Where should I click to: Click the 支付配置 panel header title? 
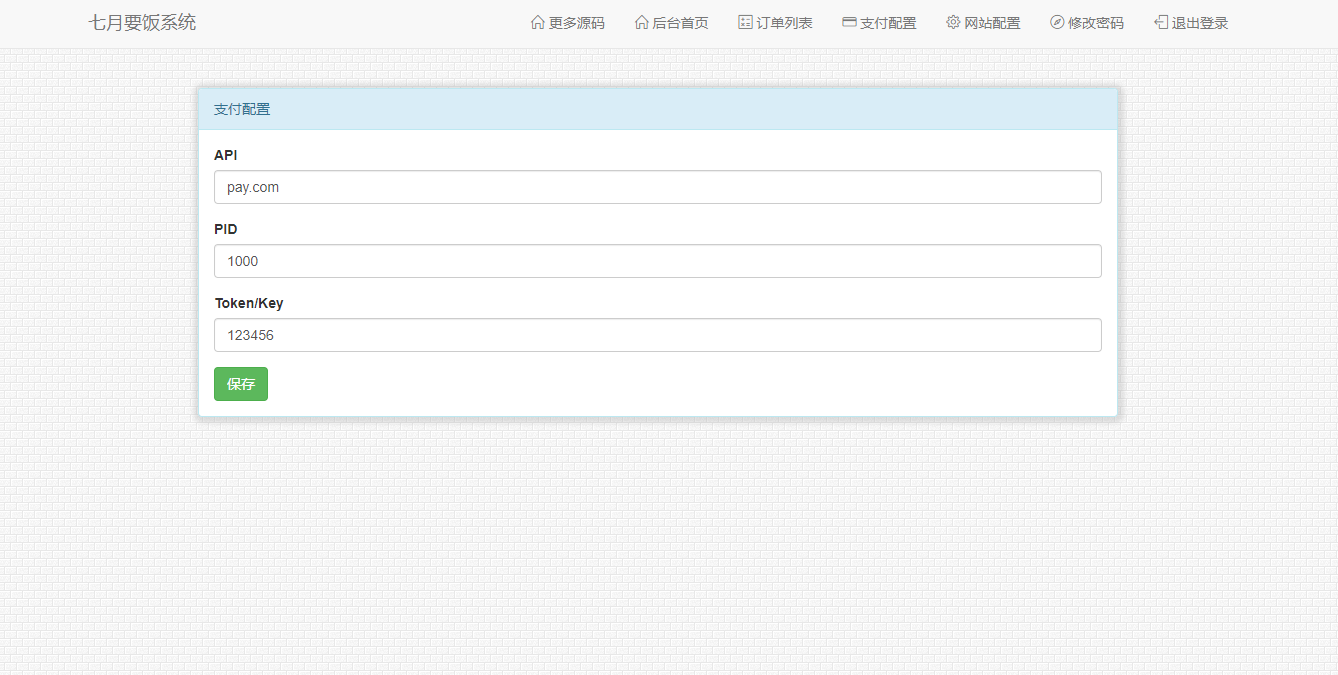click(x=242, y=109)
